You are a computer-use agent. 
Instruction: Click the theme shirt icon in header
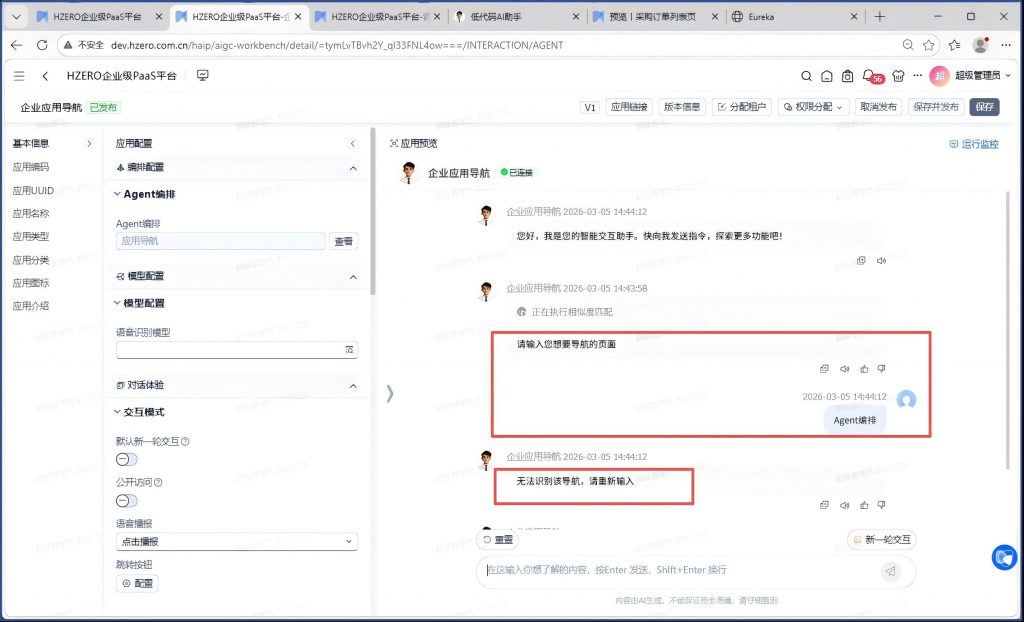[x=897, y=76]
